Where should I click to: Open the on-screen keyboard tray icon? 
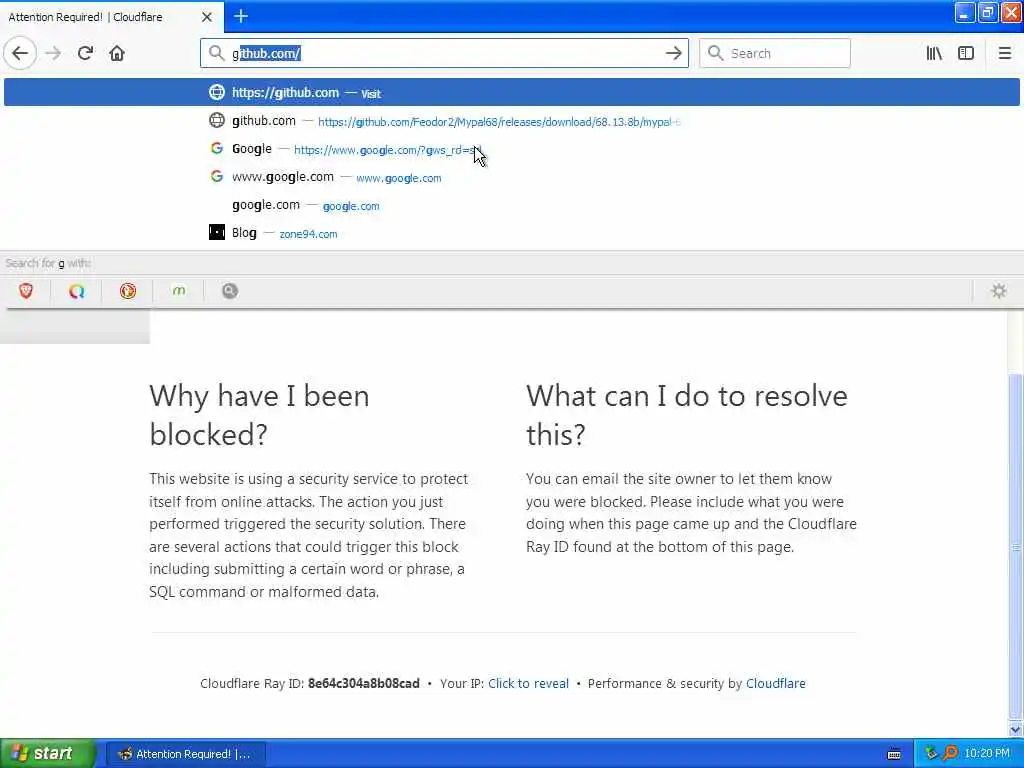(894, 754)
